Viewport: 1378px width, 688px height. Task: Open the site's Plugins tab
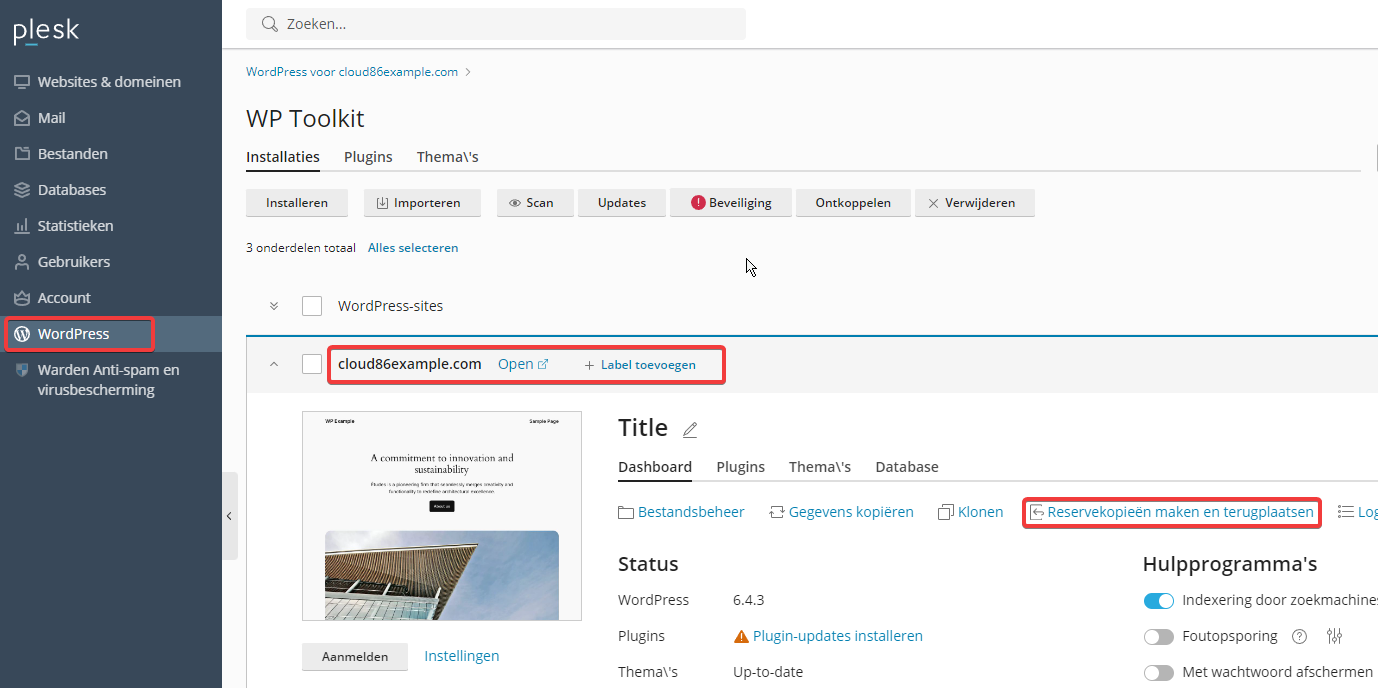pyautogui.click(x=741, y=467)
